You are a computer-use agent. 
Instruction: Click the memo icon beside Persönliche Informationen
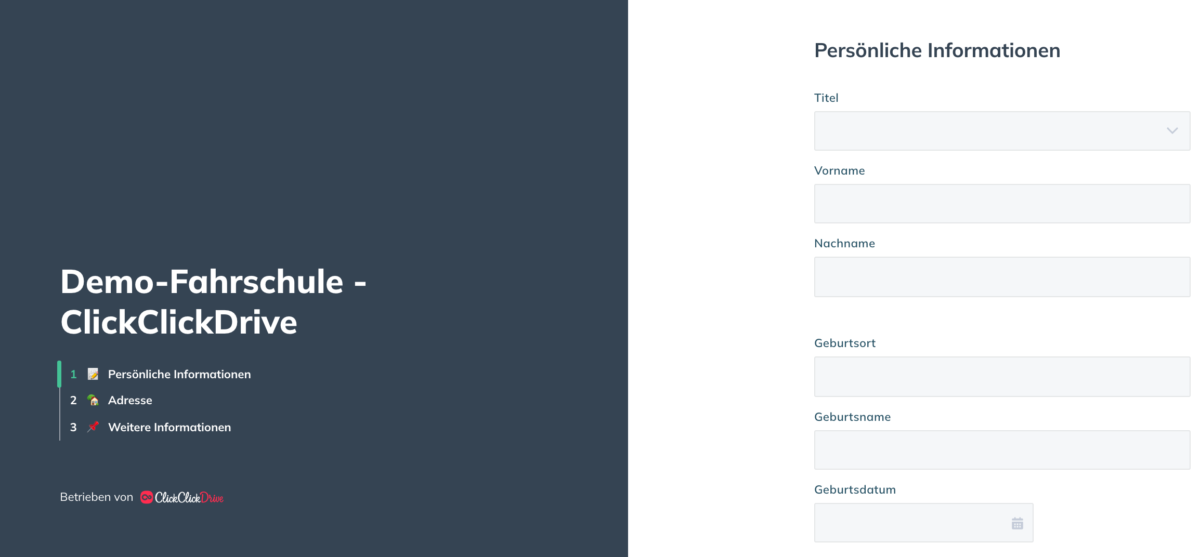point(93,374)
